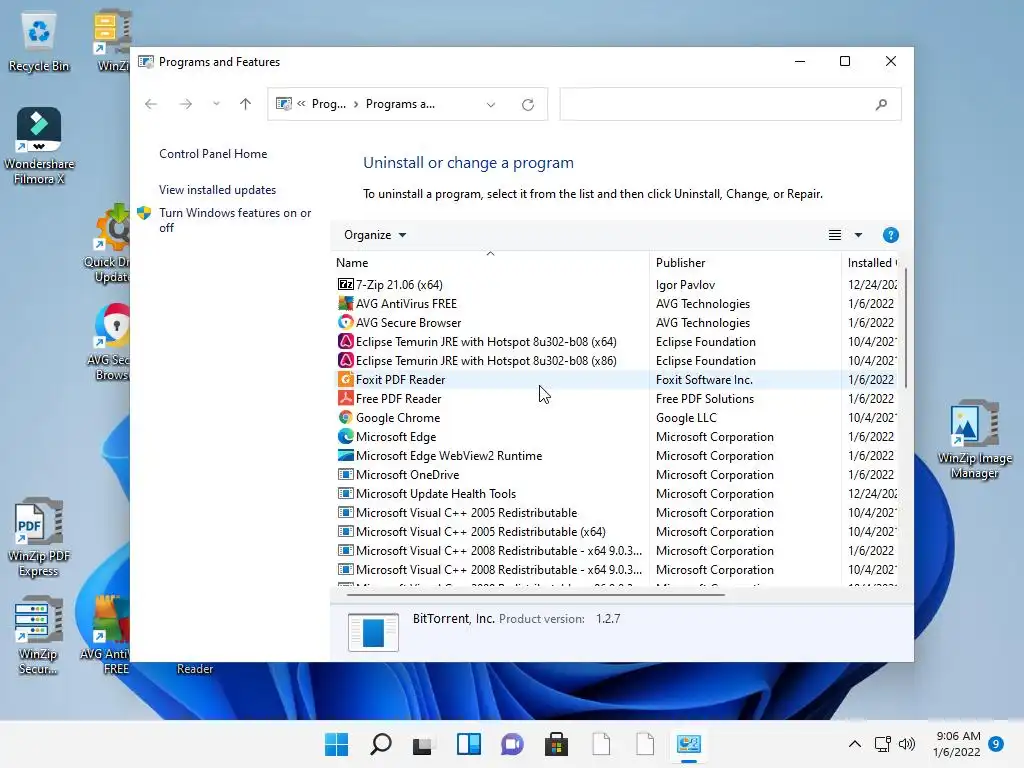The width and height of the screenshot is (1024, 768).
Task: Click the address bar double-chevron expander
Action: [x=302, y=104]
